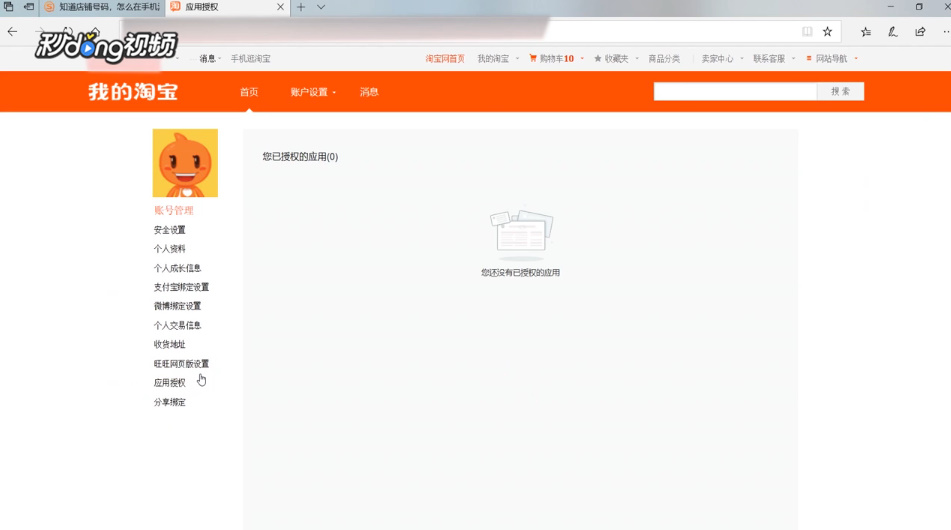Open the 消息 tab in orange bar
The width and height of the screenshot is (951, 530).
click(x=369, y=92)
